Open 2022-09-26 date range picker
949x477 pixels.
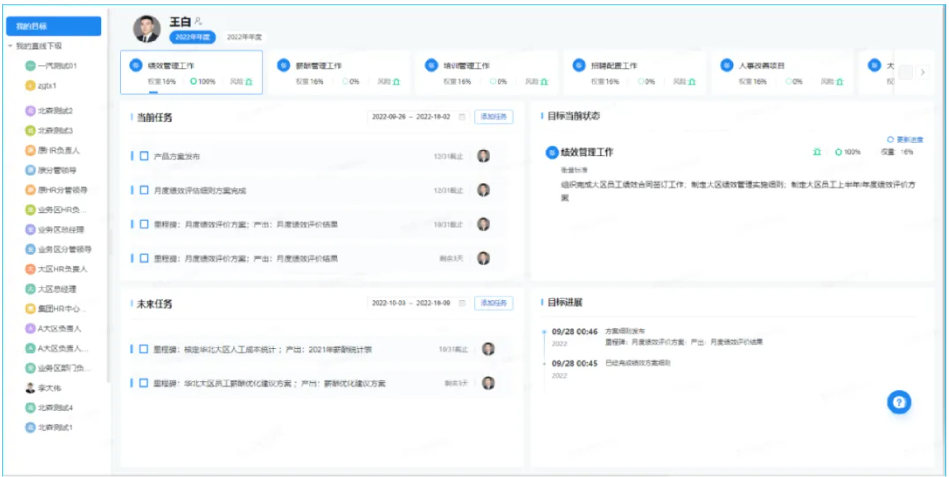[418, 117]
